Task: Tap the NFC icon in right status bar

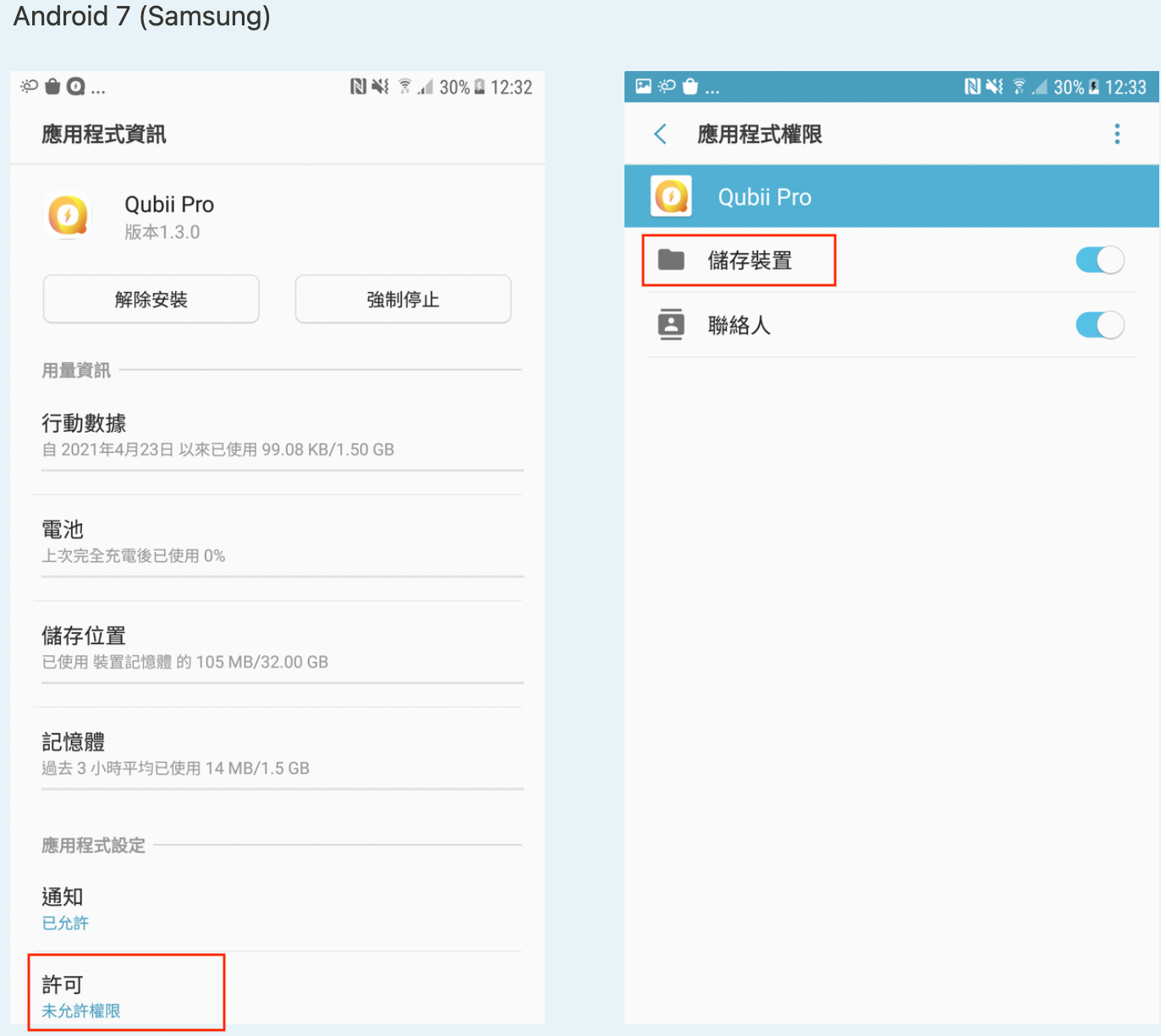Action: tap(972, 86)
